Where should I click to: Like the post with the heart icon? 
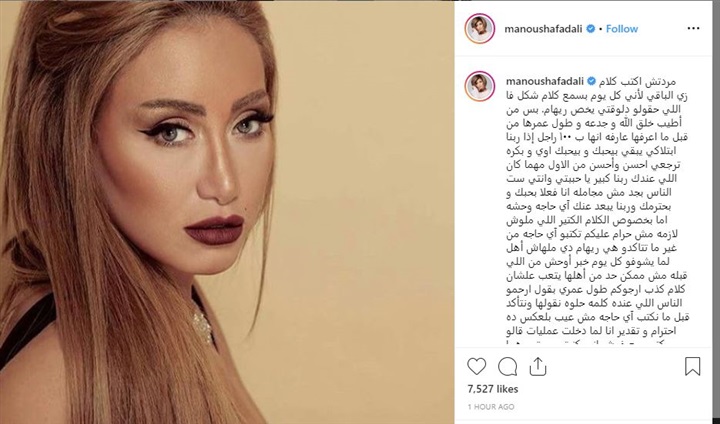click(x=476, y=367)
